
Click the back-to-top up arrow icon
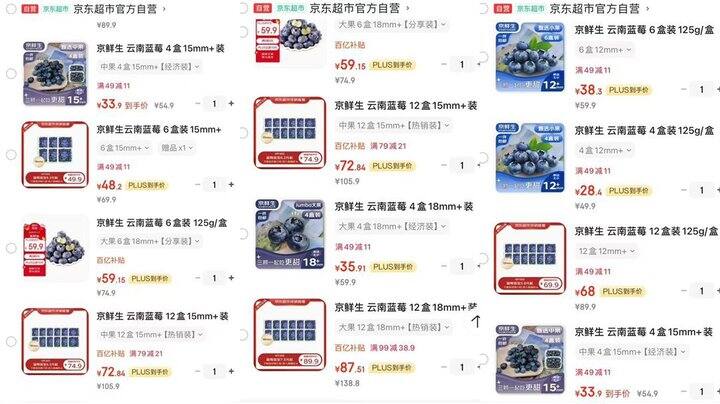(x=477, y=321)
